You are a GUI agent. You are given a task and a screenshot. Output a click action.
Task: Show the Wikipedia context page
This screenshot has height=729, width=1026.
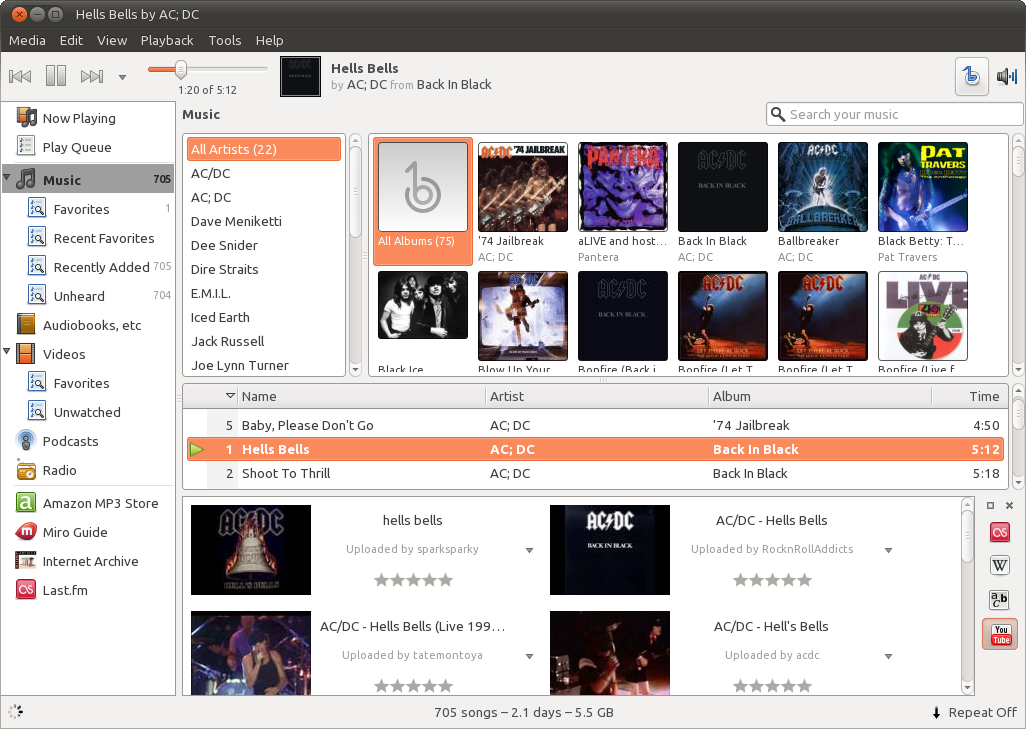pyautogui.click(x=1000, y=565)
